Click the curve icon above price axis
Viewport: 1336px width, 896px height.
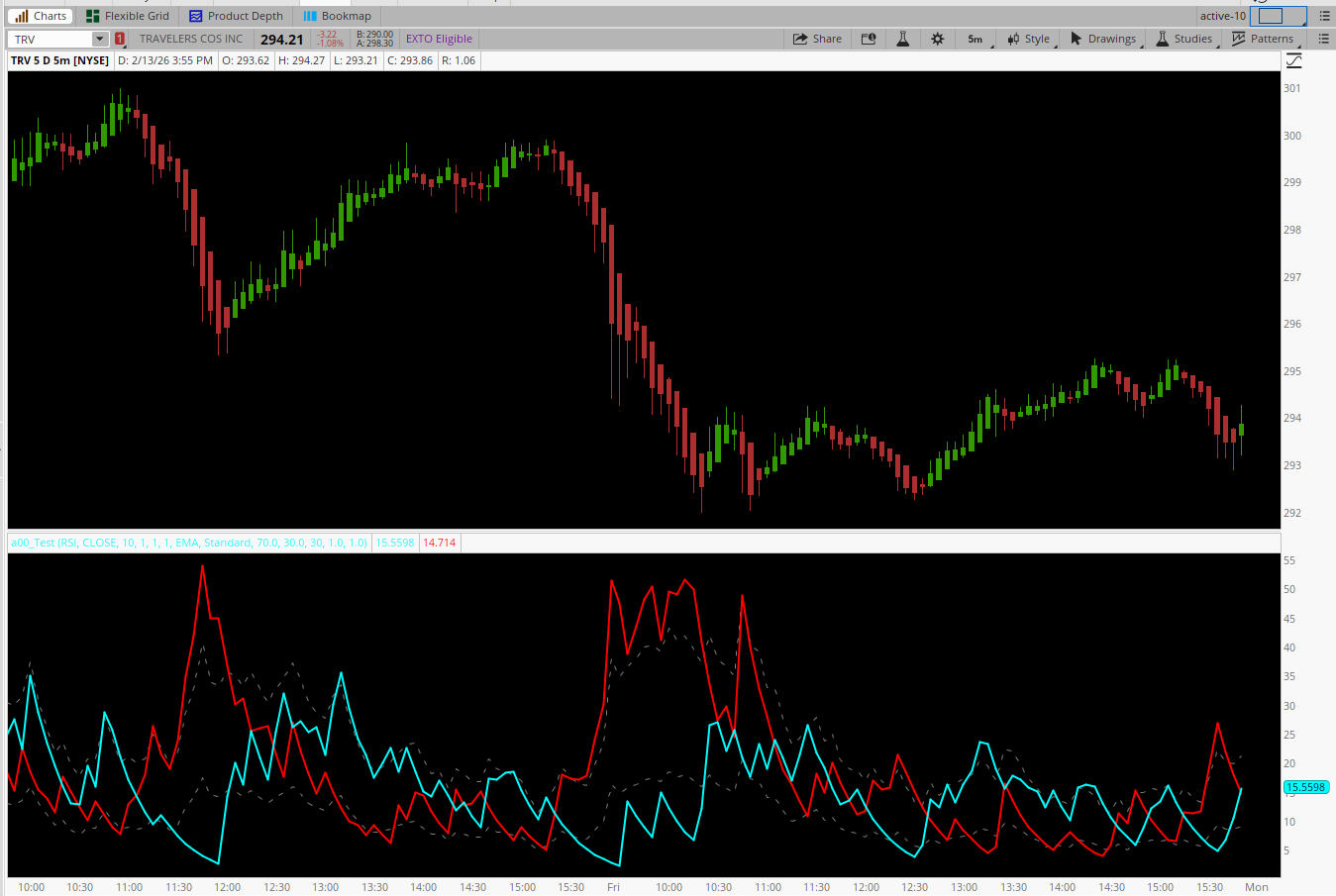[x=1293, y=61]
